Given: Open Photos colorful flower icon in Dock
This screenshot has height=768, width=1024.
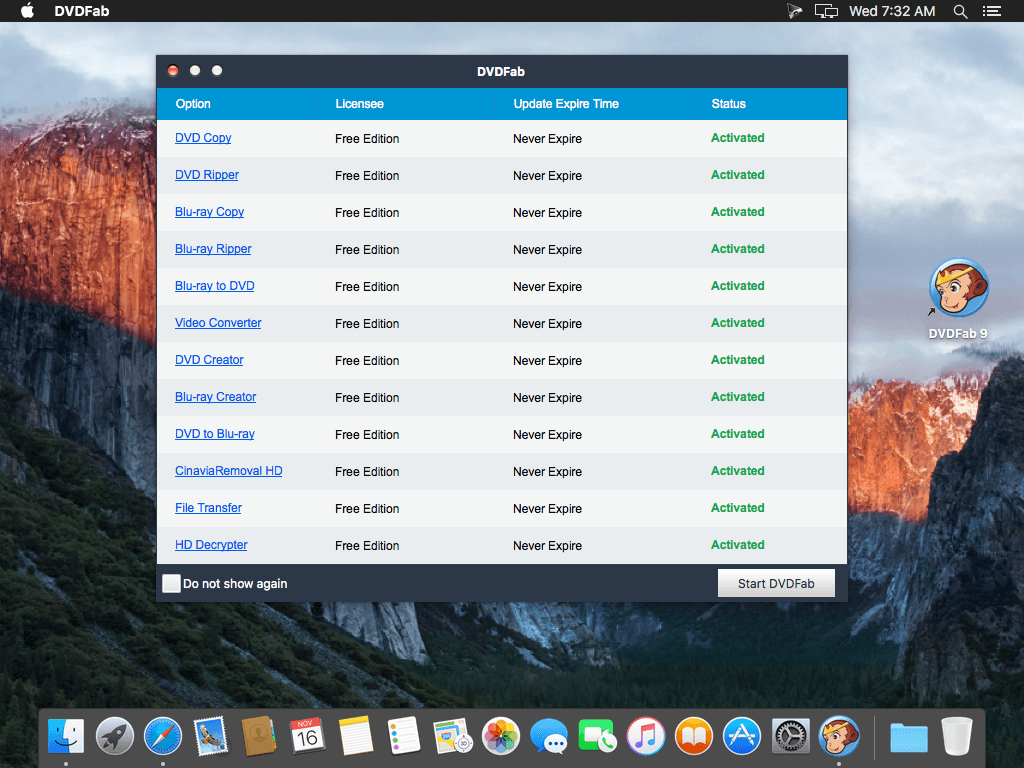Looking at the screenshot, I should pos(501,736).
